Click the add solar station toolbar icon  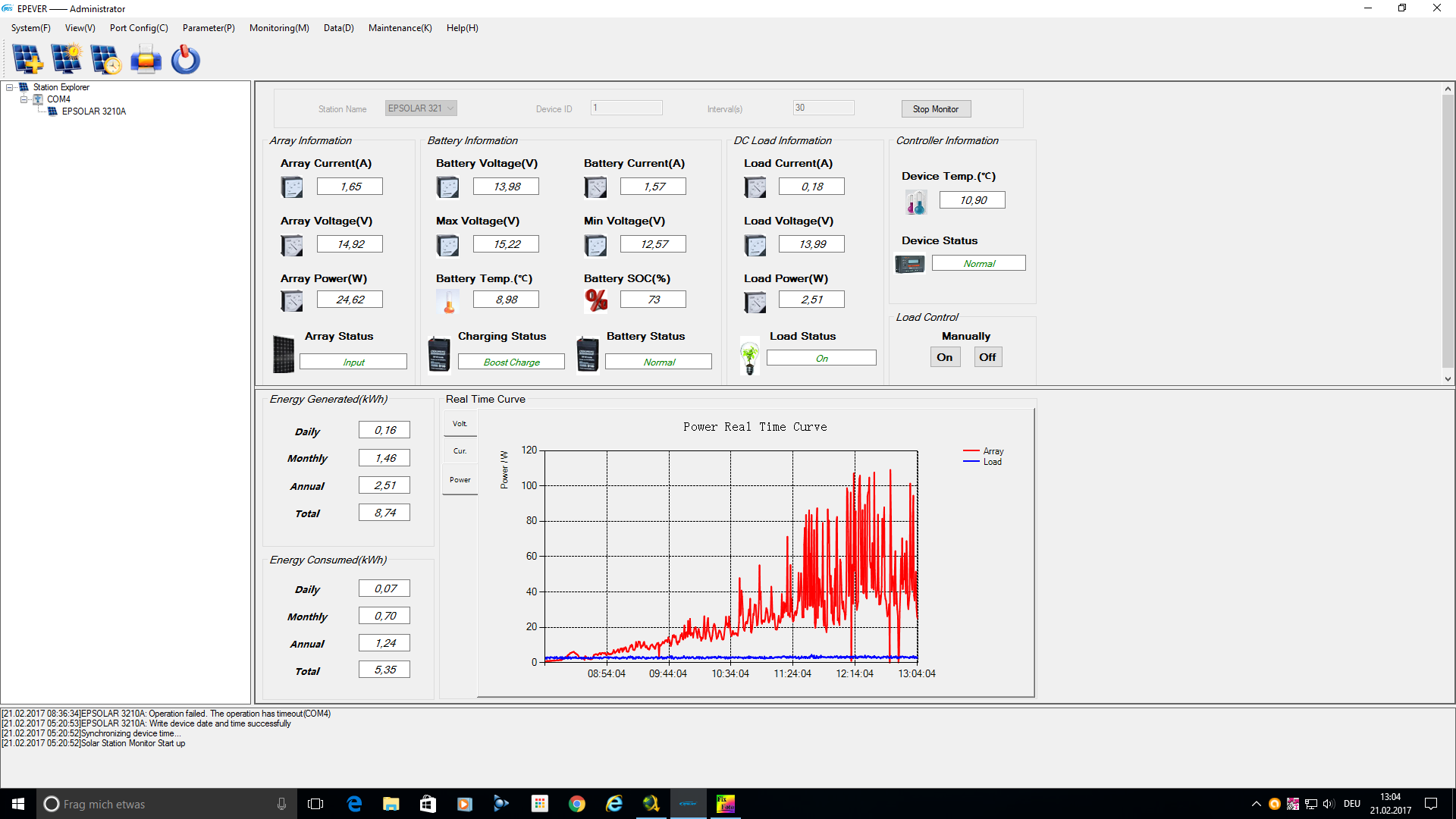click(28, 59)
